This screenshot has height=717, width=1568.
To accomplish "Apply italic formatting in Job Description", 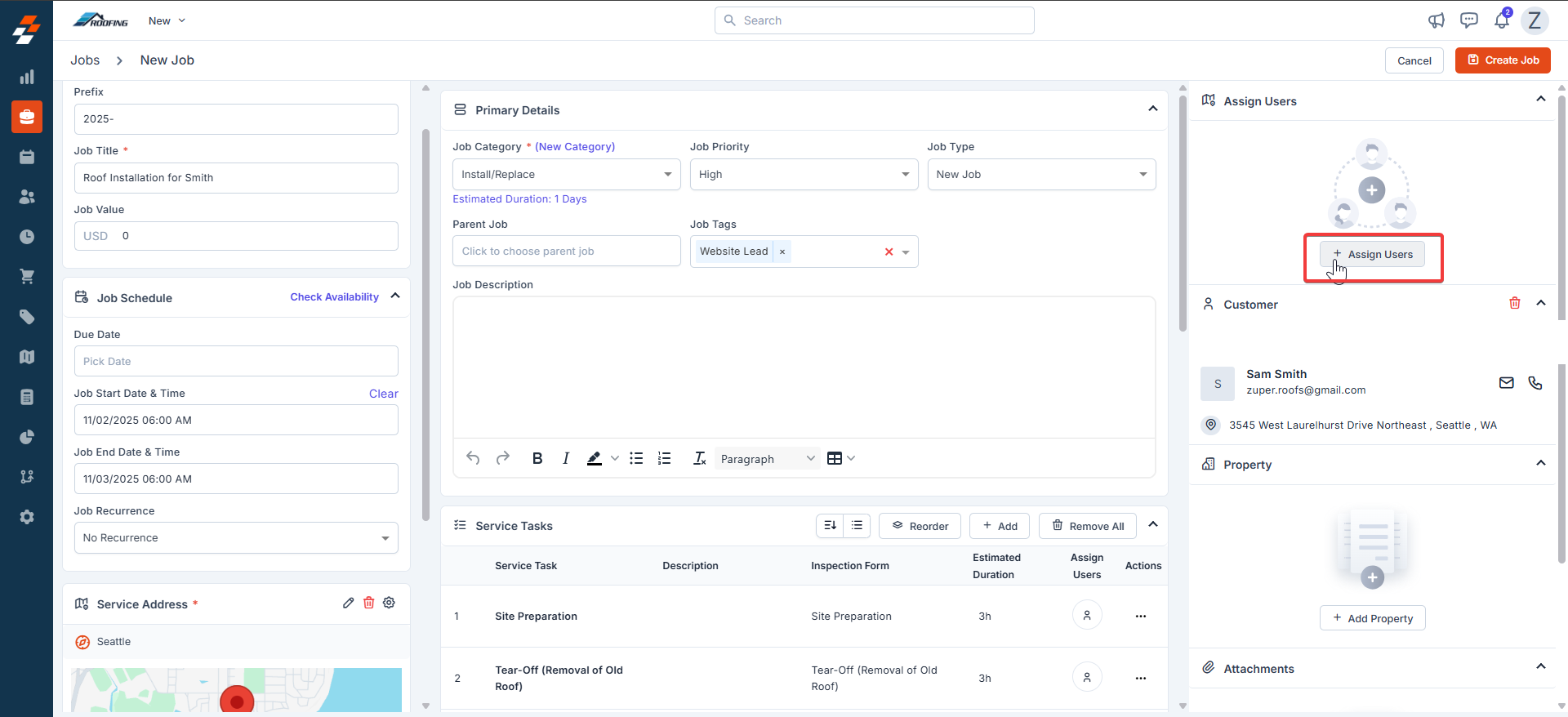I will click(566, 458).
